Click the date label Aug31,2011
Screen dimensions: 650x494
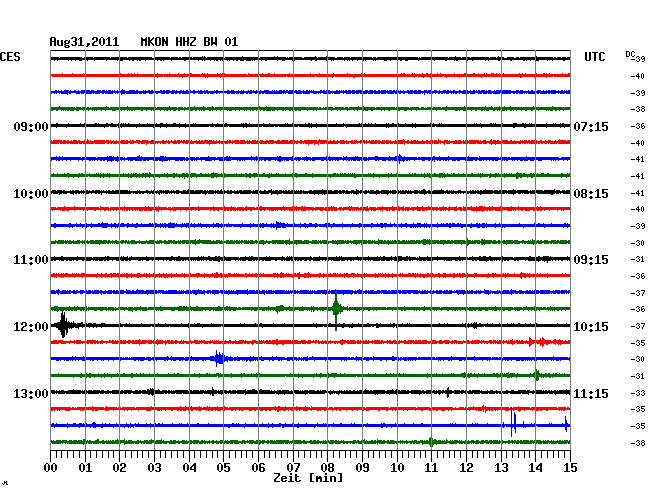(84, 42)
